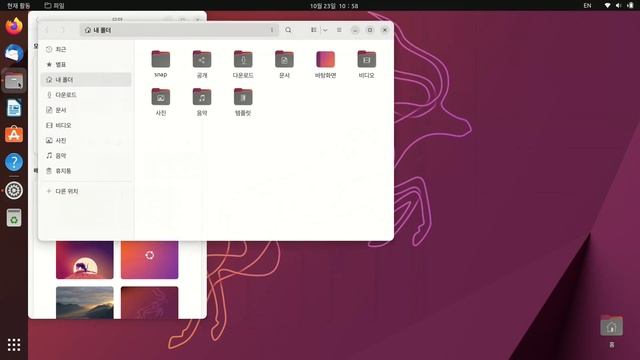Image resolution: width=640 pixels, height=360 pixels.
Task: Open Help from the dock
Action: (14, 162)
